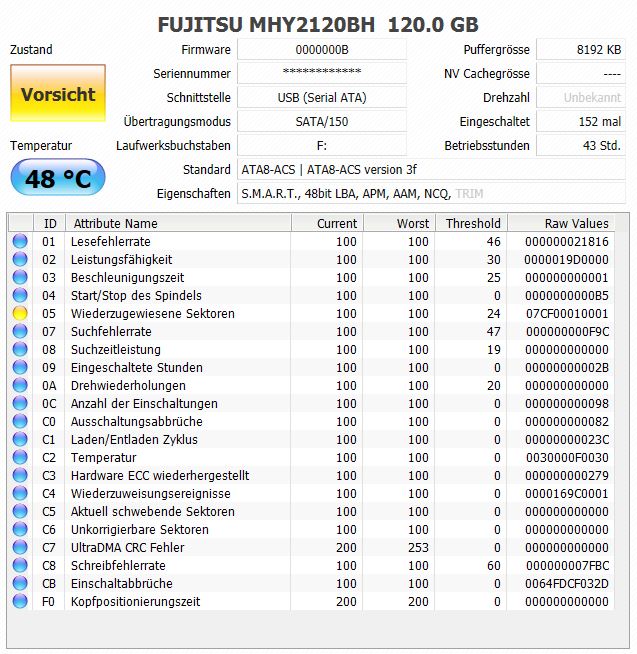This screenshot has width=637, height=654.
Task: Click blue status icon for Temperatur attribute C2
Action: (20, 458)
